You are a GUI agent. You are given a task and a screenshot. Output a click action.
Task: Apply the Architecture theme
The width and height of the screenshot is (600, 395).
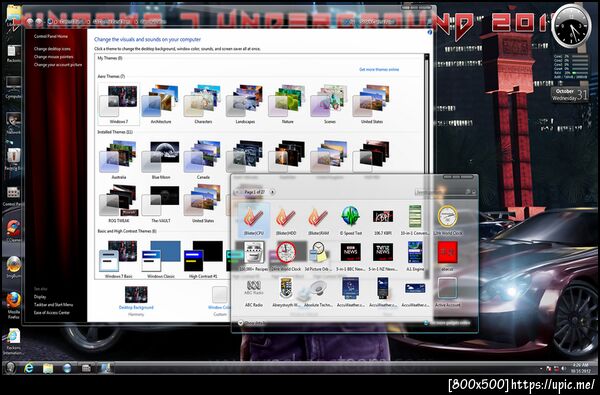point(161,104)
